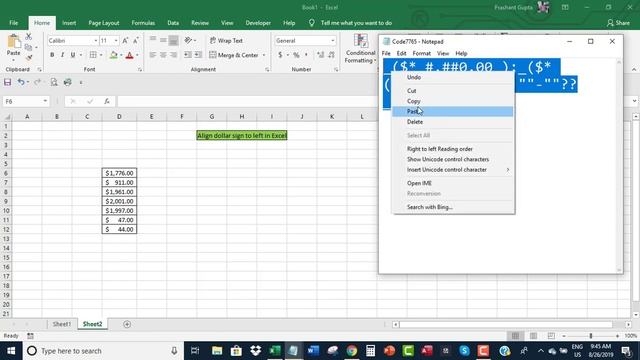Open the Developer ribbon tab
640x360 pixels.
click(258, 23)
